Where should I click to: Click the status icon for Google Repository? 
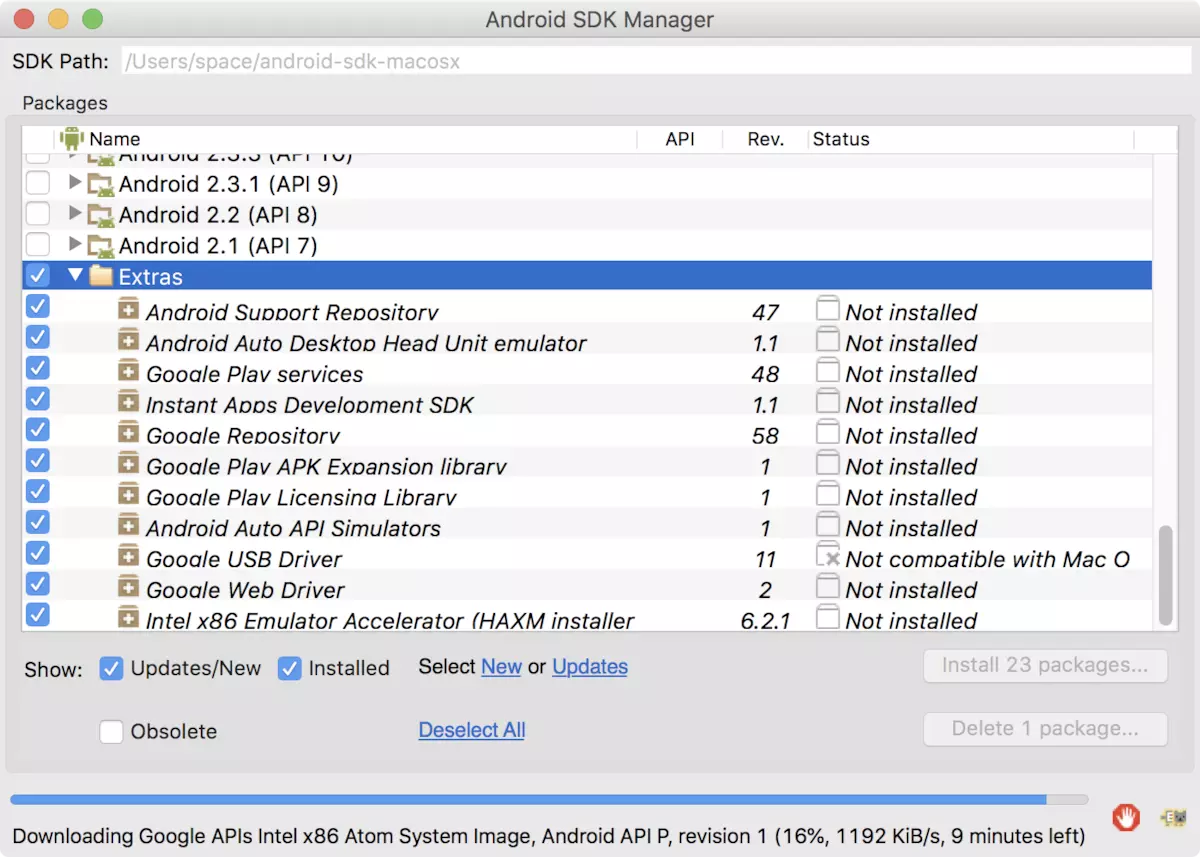point(827,433)
